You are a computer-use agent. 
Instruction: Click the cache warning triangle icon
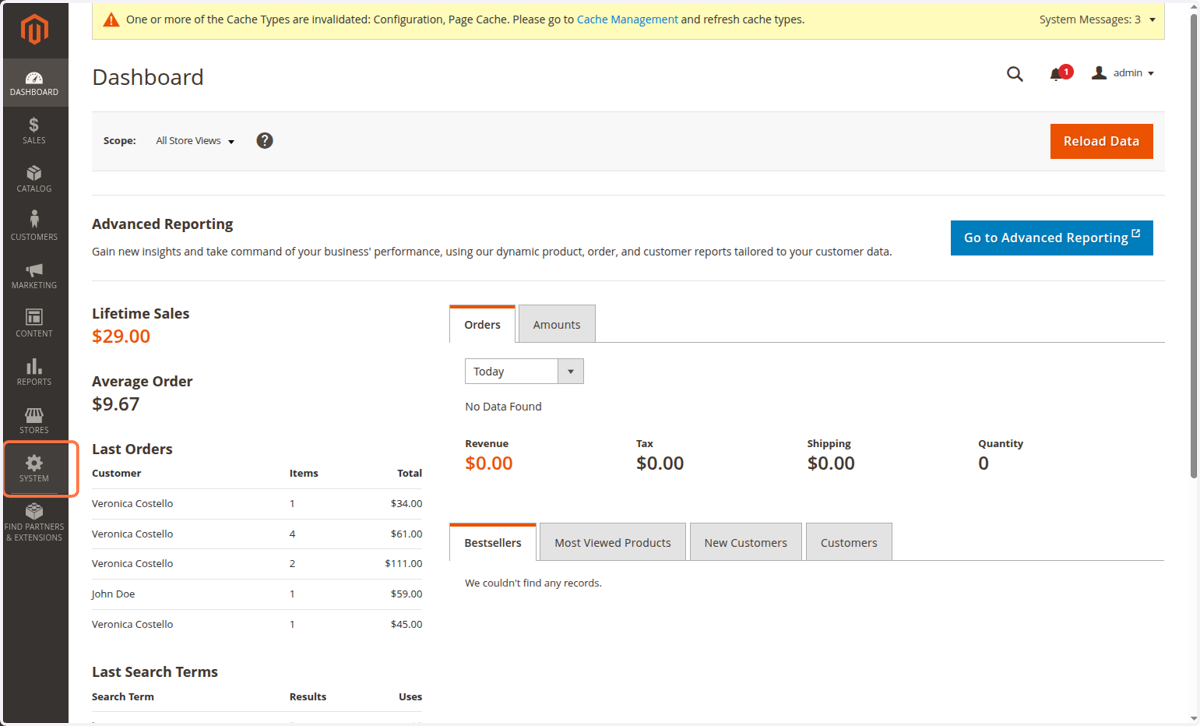tap(111, 20)
